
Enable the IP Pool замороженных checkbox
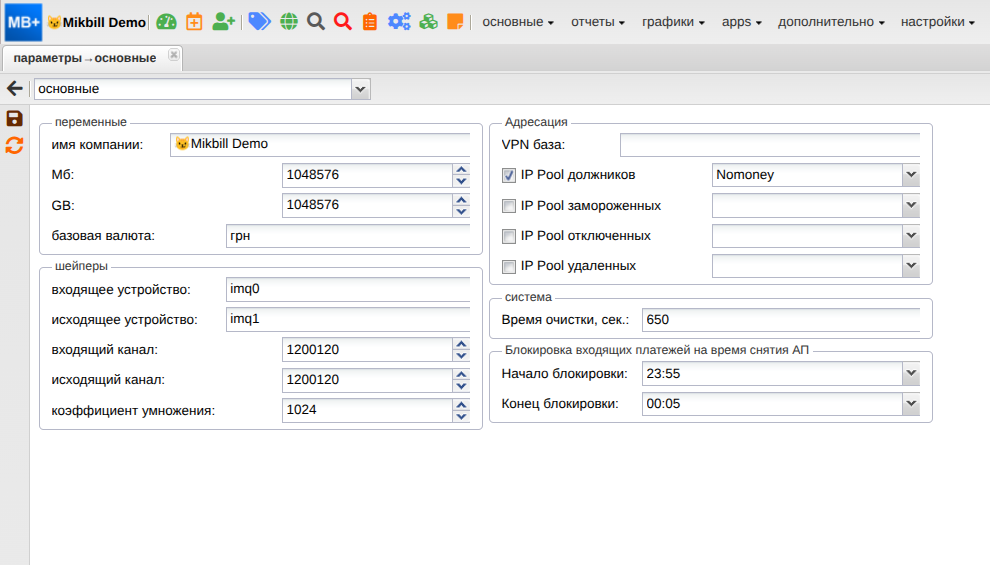click(509, 206)
